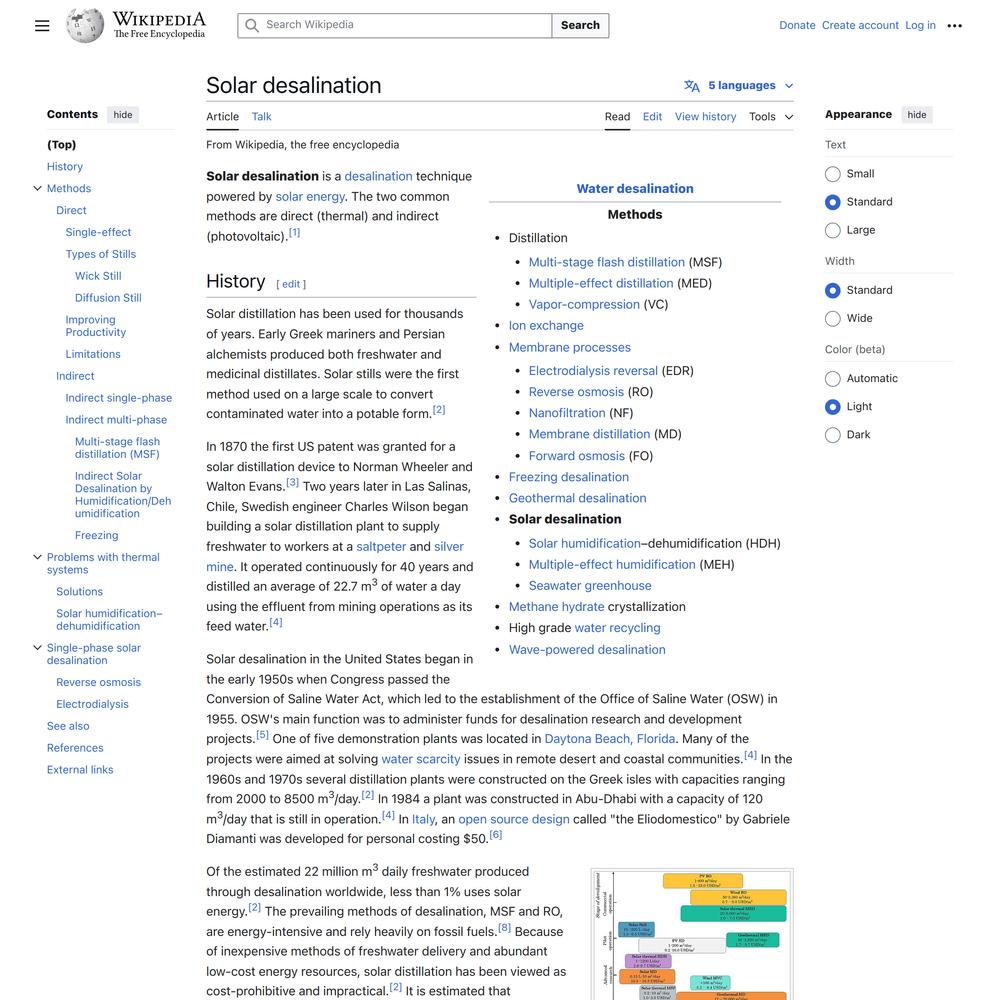The image size is (1000, 1000).
Task: Hide the Contents sidebar
Action: tap(123, 115)
